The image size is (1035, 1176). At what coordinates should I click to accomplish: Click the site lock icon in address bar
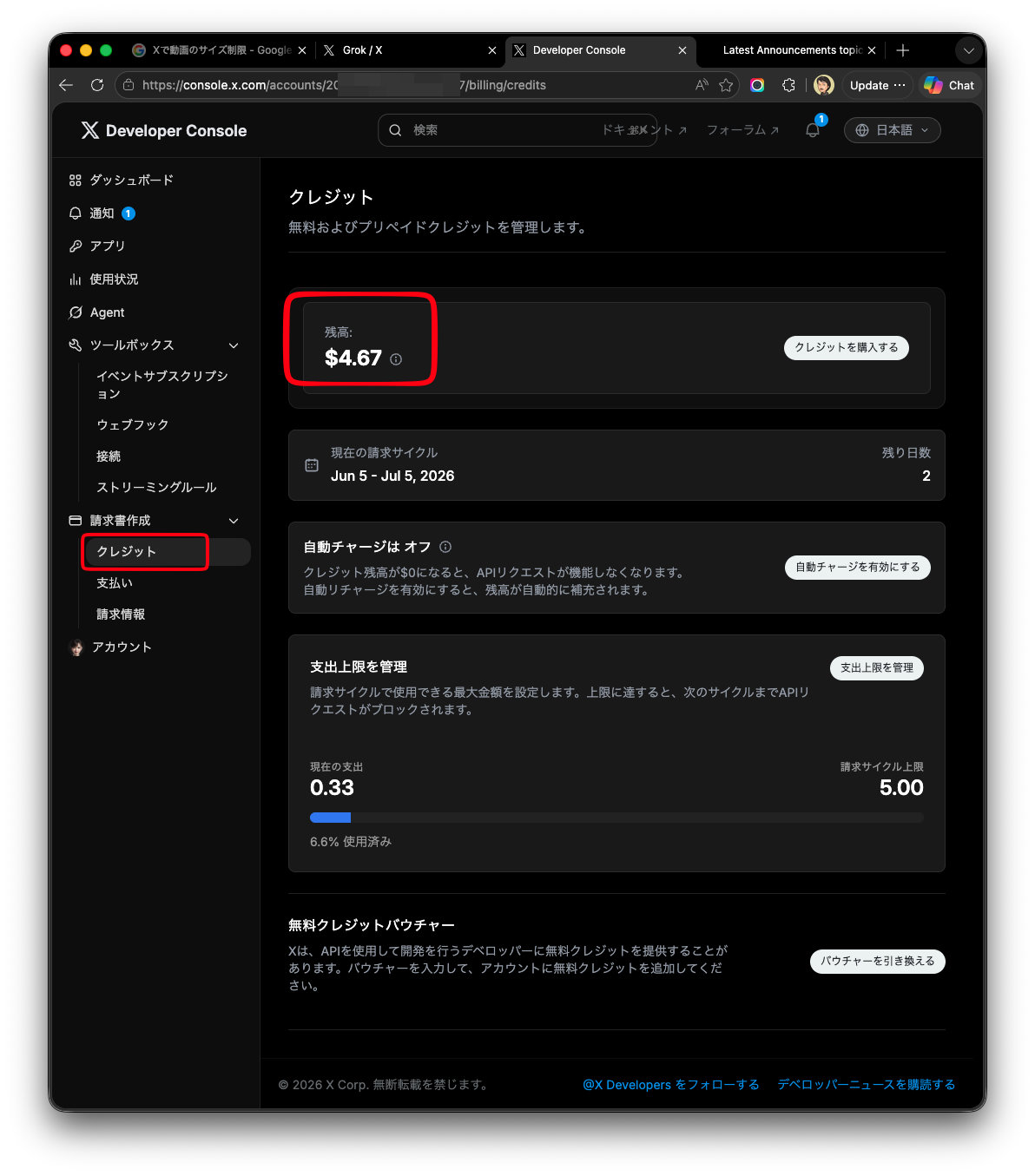pyautogui.click(x=129, y=85)
